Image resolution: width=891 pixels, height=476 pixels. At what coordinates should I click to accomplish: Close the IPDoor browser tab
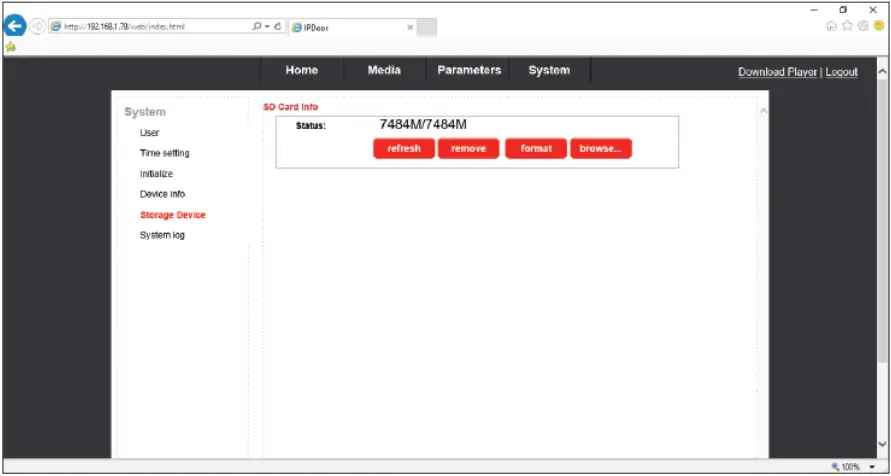click(410, 27)
